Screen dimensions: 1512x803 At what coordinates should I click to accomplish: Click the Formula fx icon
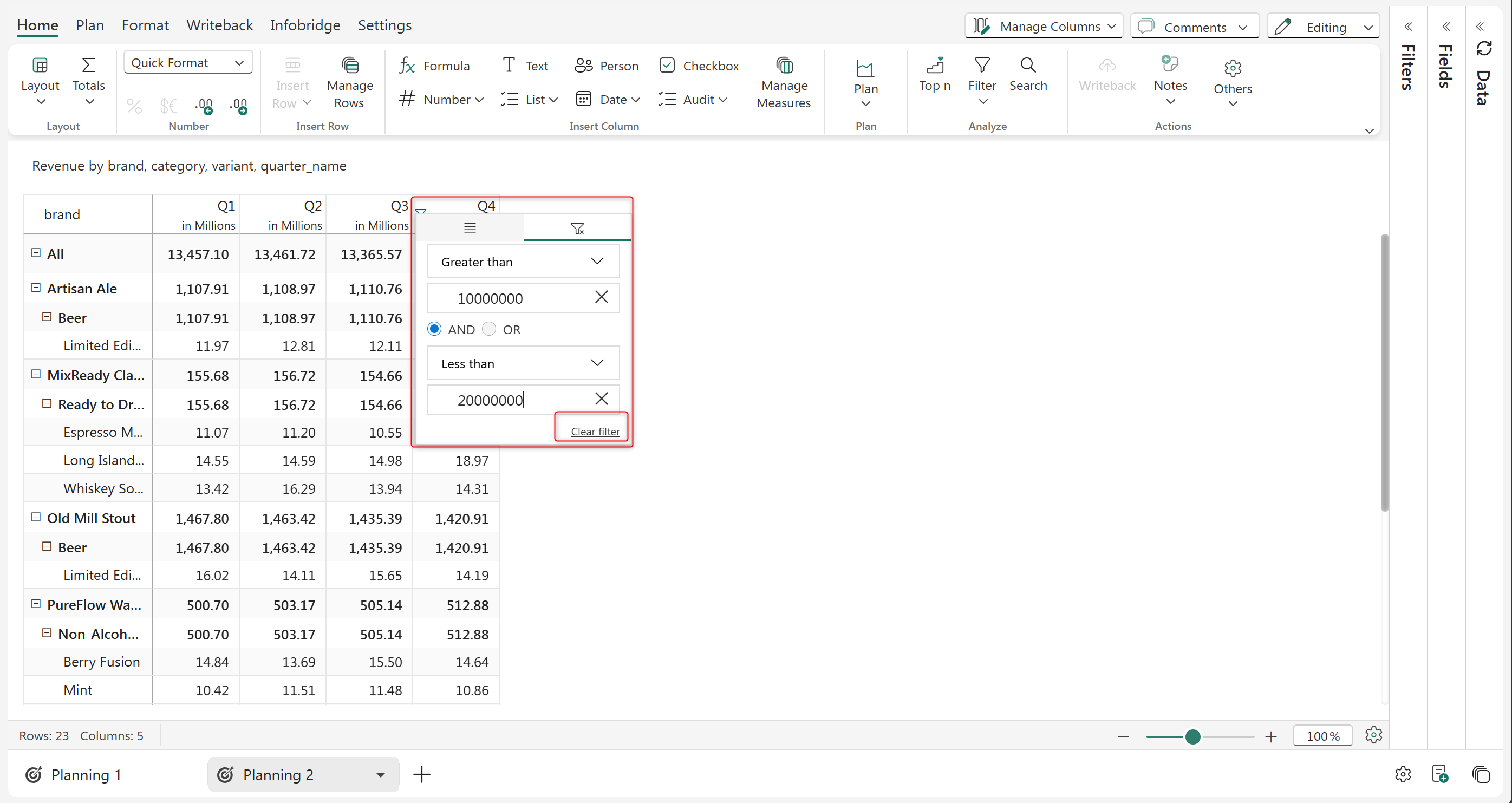pos(407,66)
